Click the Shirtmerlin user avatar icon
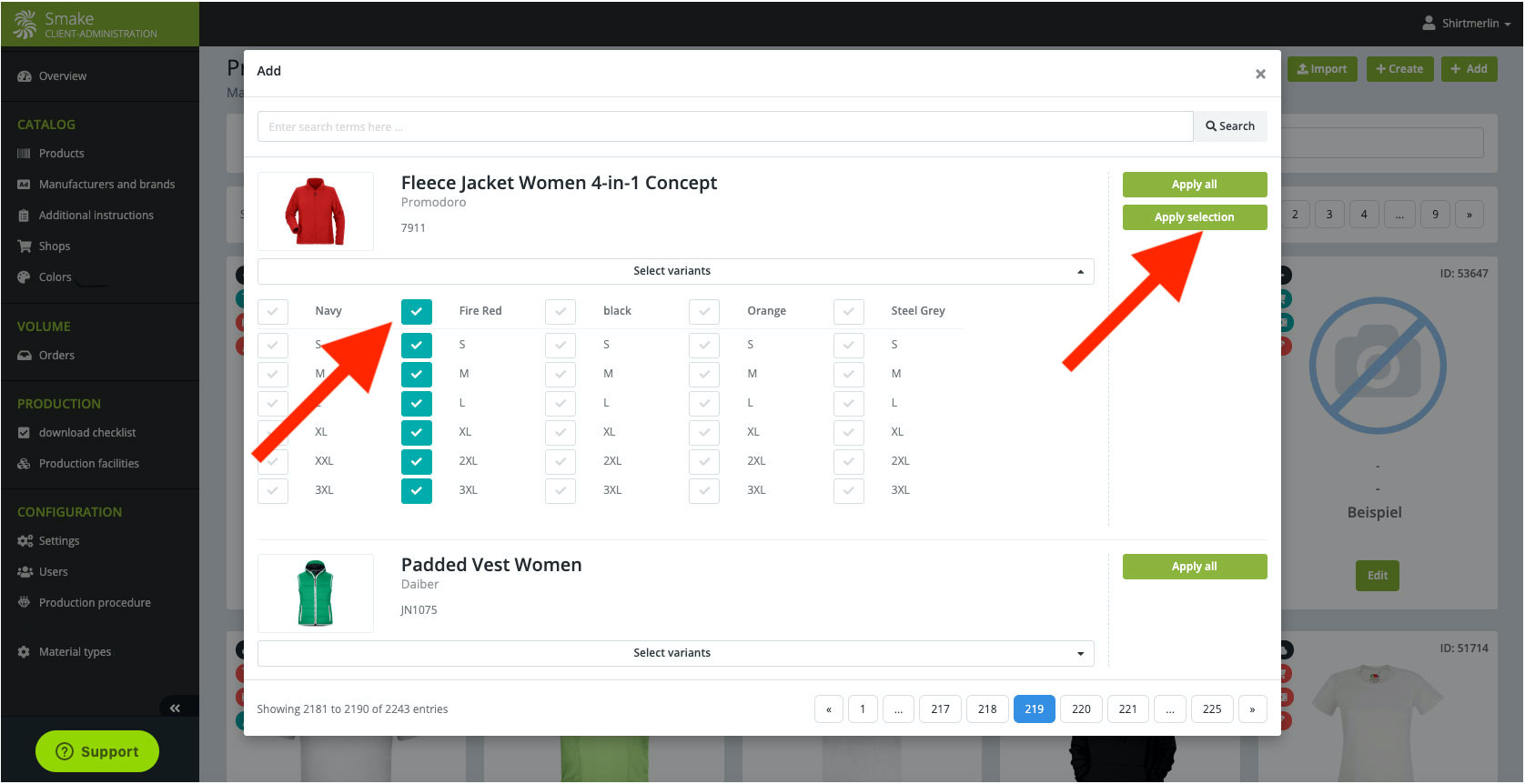This screenshot has width=1525, height=784. pyautogui.click(x=1429, y=23)
